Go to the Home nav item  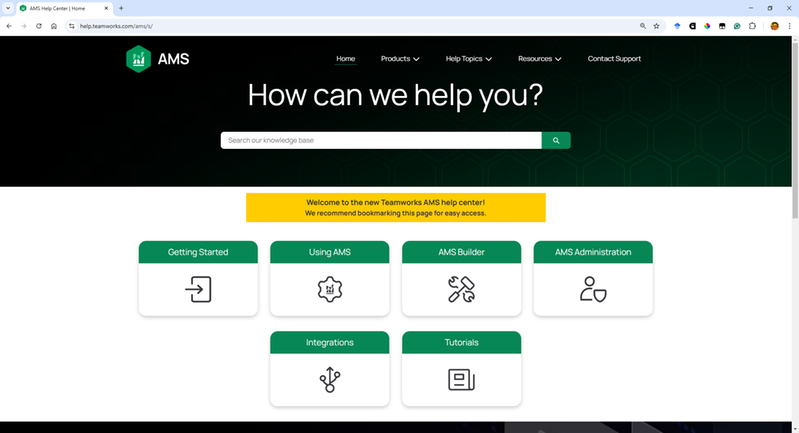coord(345,59)
